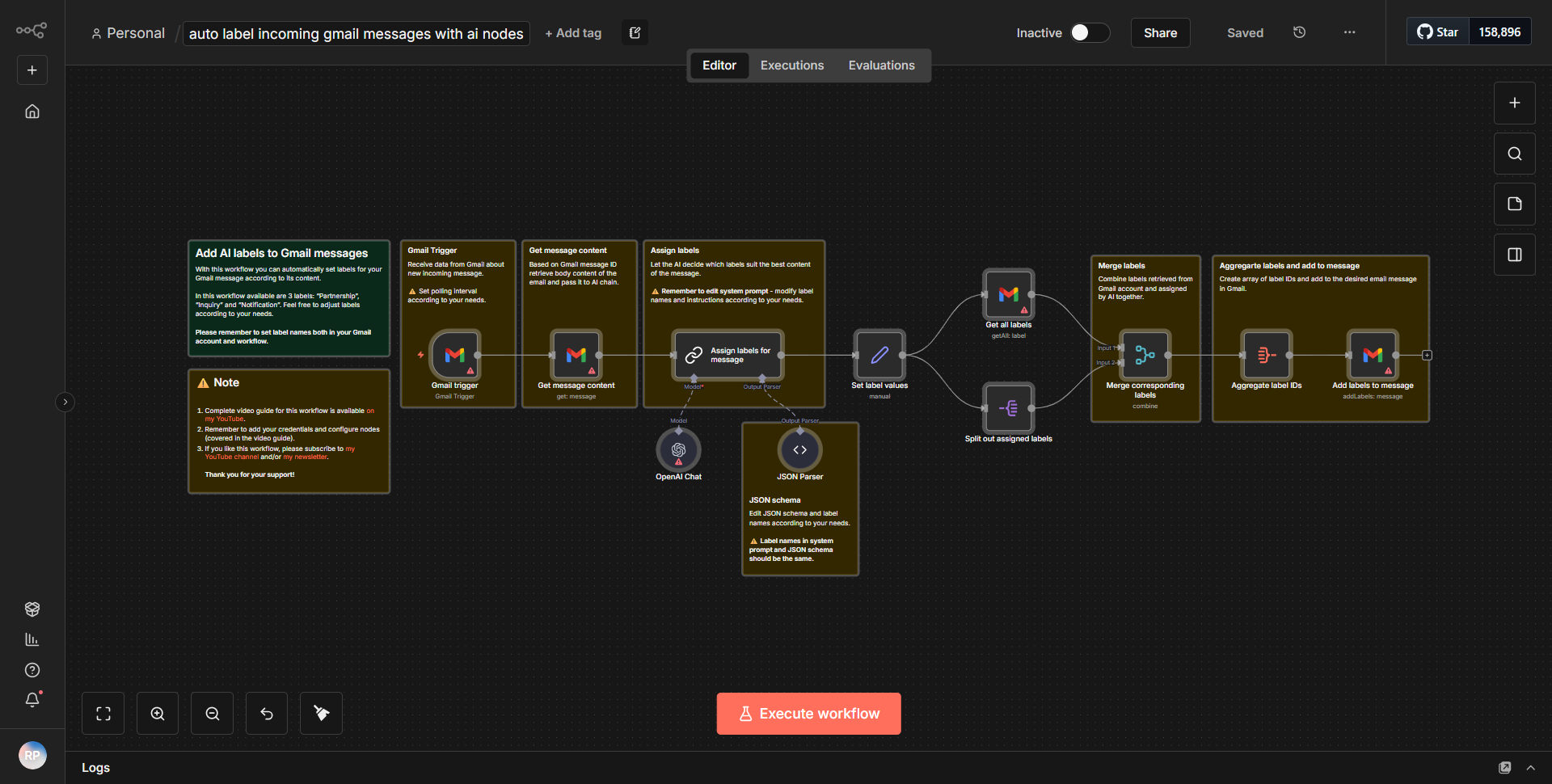1552x784 pixels.
Task: Open help via the question mark icon
Action: [32, 670]
